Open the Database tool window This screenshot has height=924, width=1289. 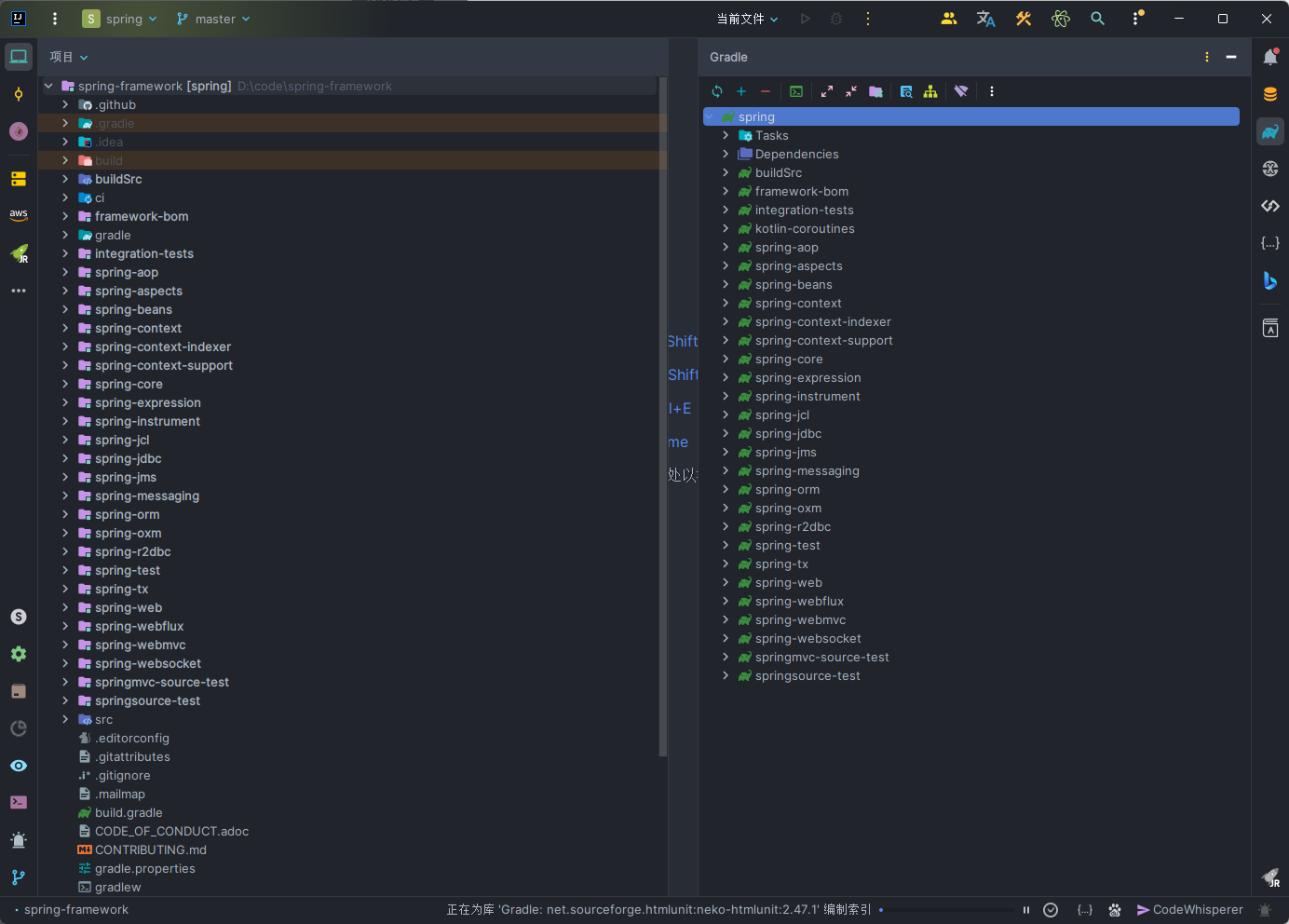[1270, 94]
